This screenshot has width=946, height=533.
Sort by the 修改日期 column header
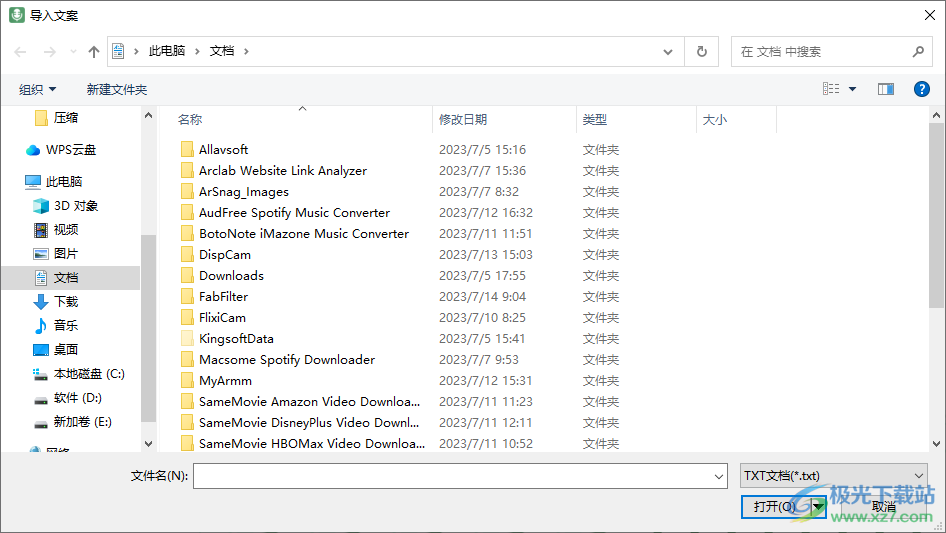(463, 120)
